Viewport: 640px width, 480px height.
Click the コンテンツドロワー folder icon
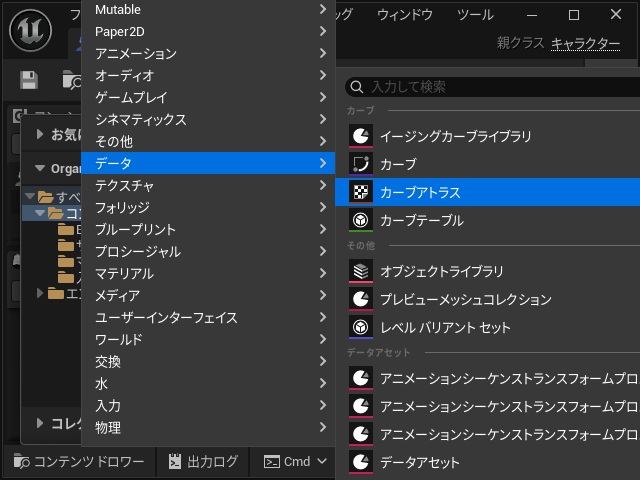coord(22,462)
